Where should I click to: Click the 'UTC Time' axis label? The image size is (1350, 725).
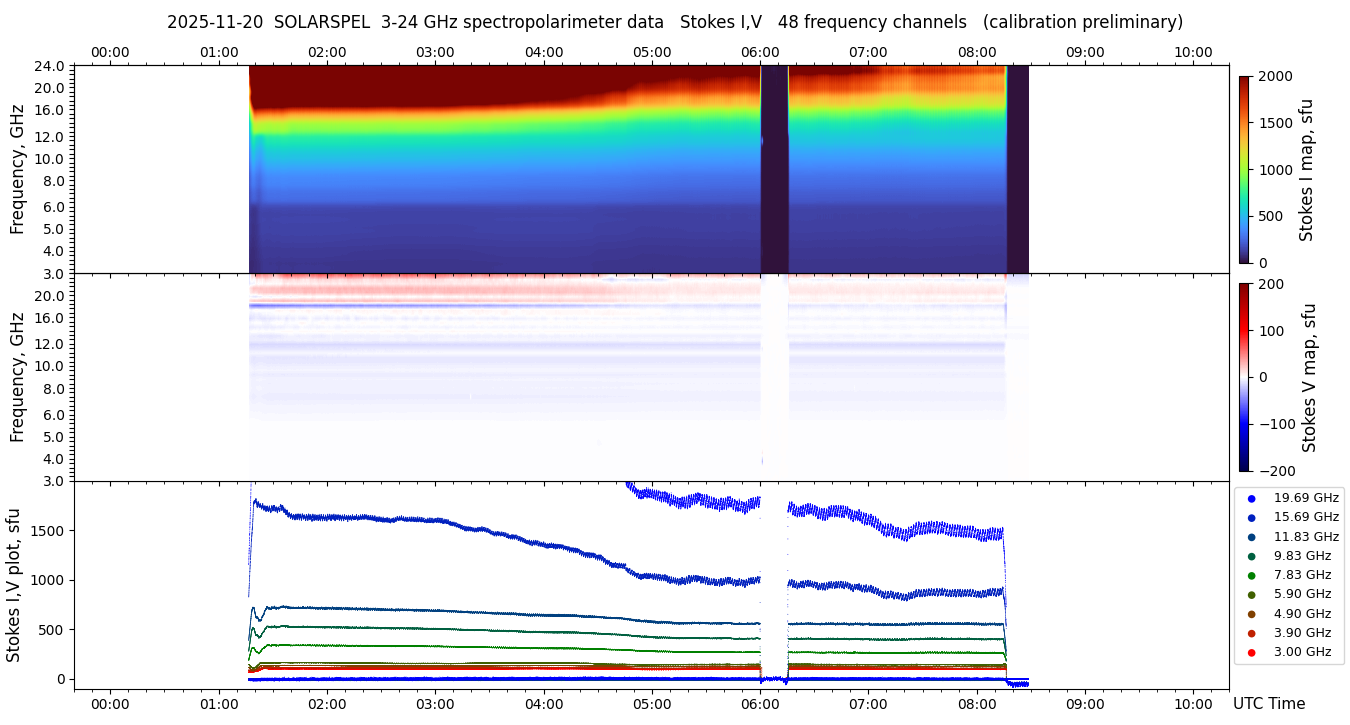tap(1268, 704)
